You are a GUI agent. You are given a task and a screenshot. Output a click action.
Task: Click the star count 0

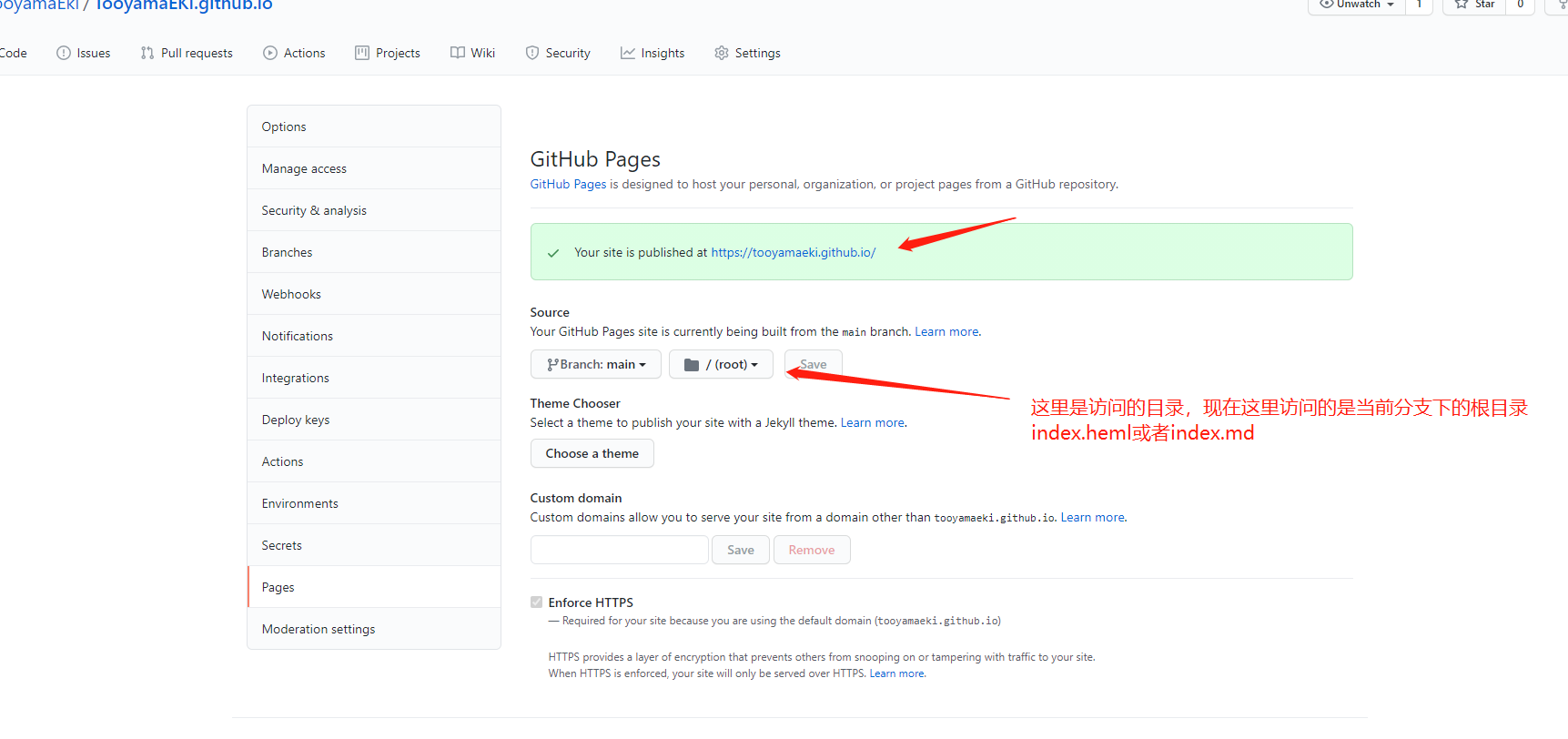coord(1520,5)
